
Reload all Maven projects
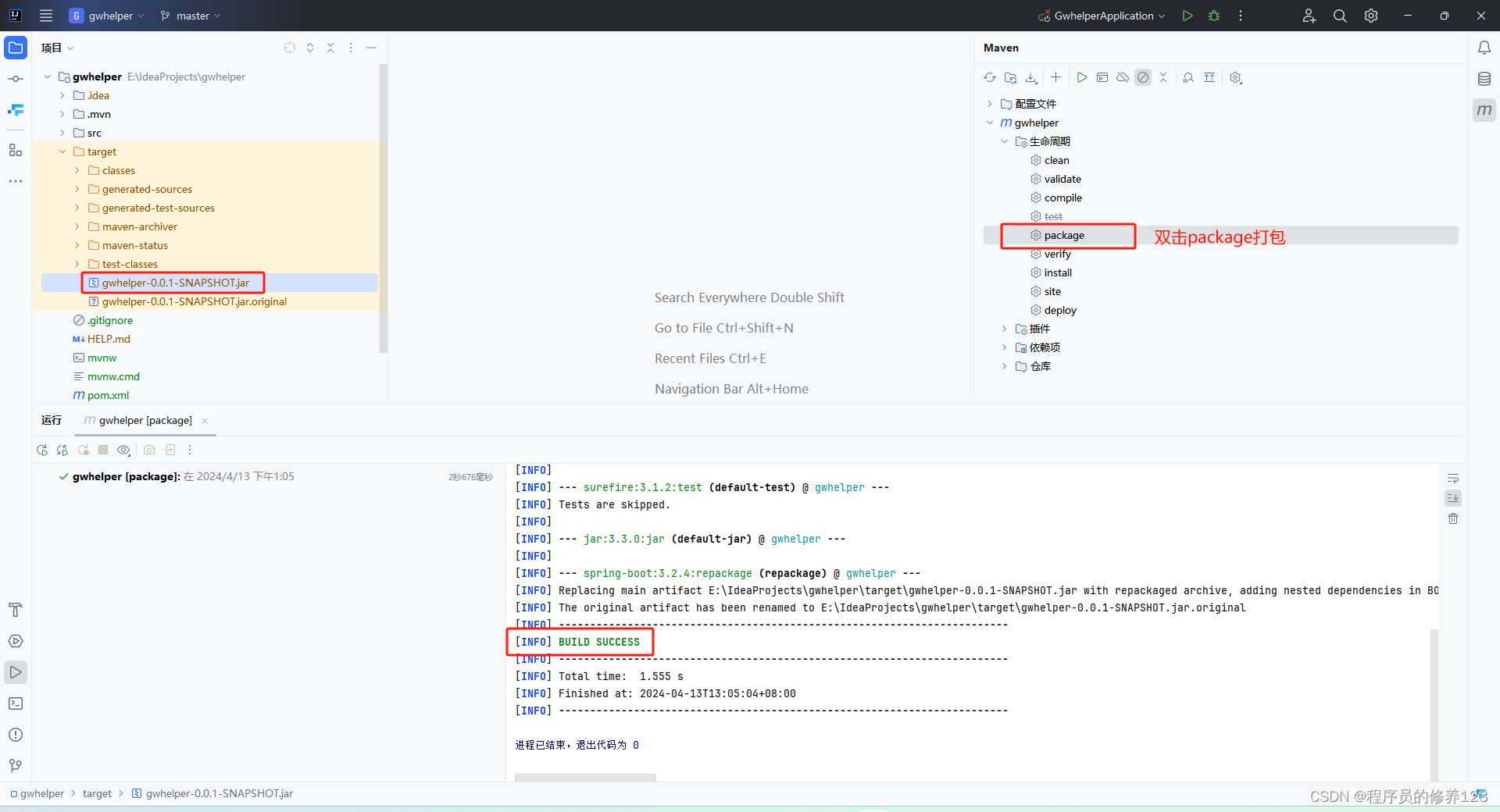[990, 77]
